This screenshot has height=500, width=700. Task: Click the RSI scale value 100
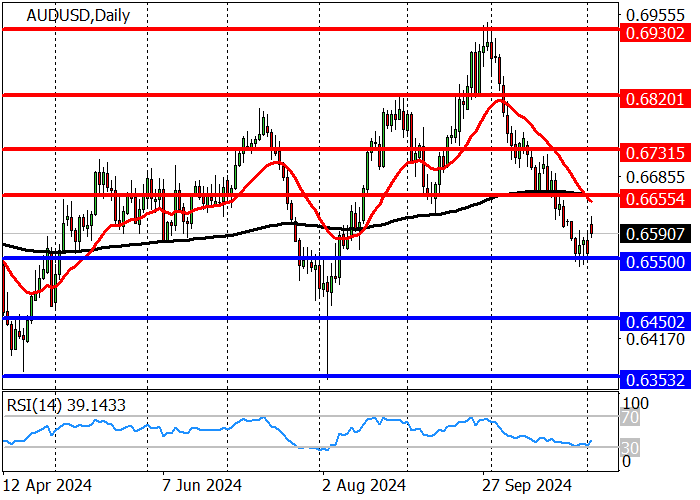635,404
